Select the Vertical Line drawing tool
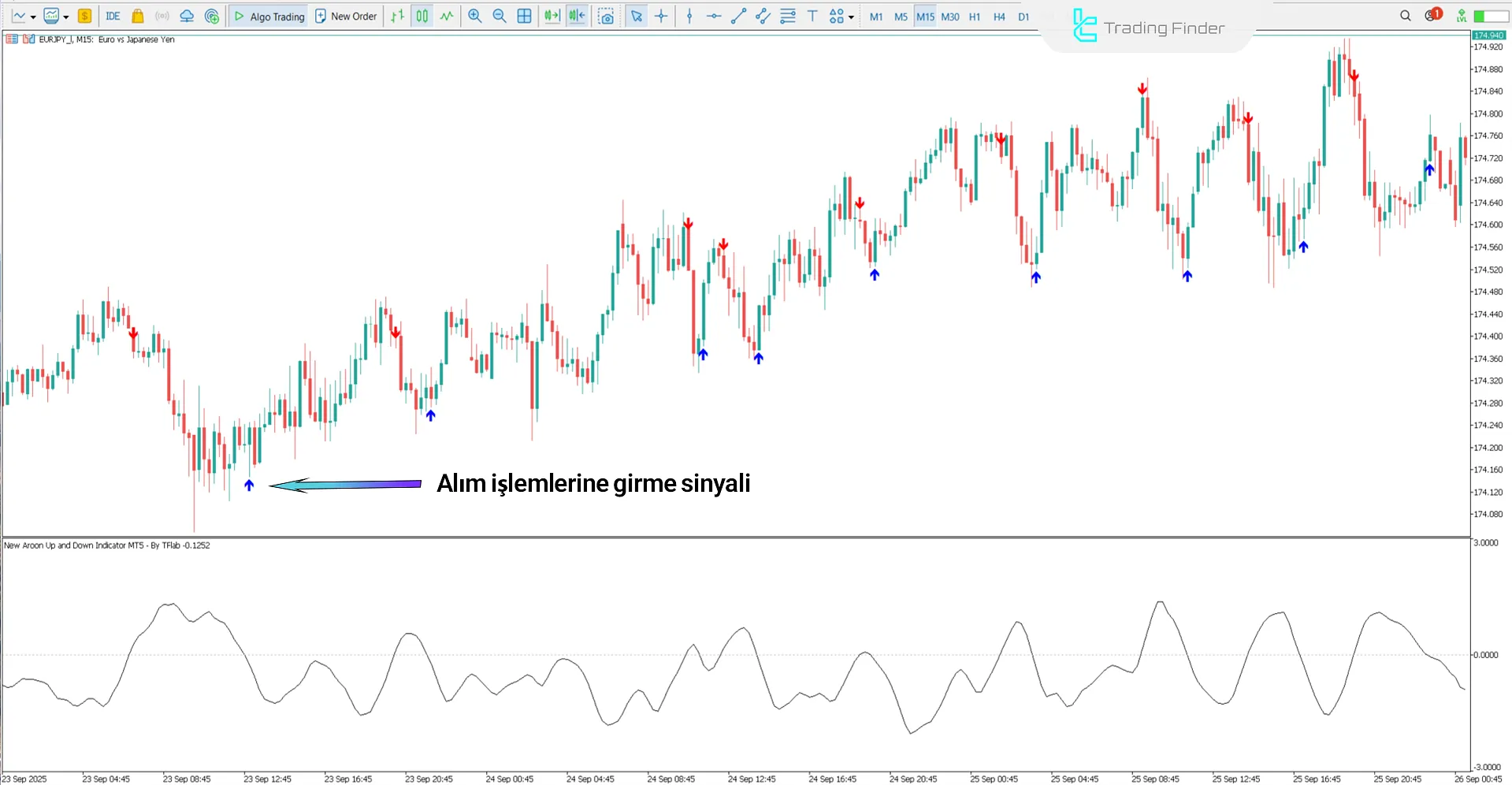 [689, 16]
